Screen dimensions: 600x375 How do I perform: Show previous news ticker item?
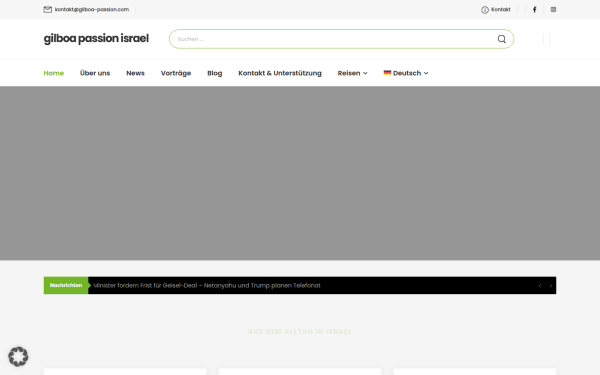pyautogui.click(x=540, y=286)
